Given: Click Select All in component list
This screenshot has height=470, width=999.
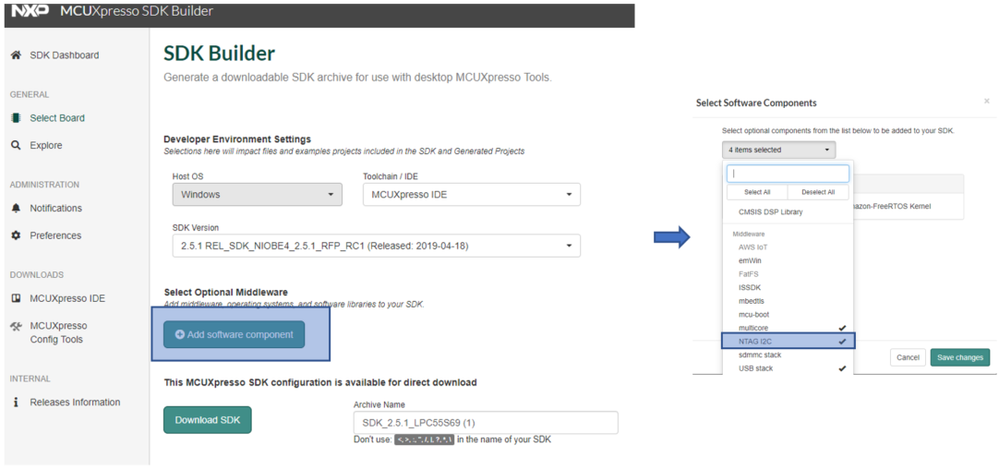Looking at the screenshot, I should point(757,192).
